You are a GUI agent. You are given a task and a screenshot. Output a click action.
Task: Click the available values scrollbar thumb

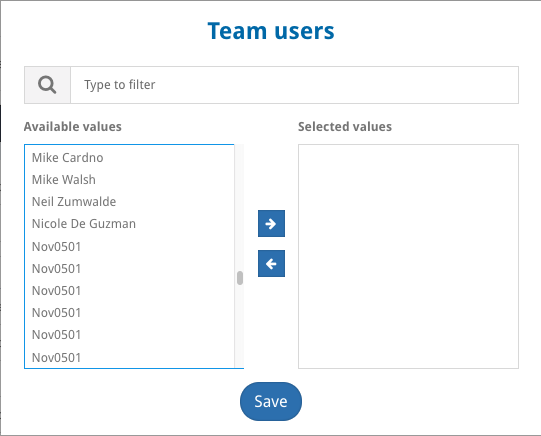point(240,278)
